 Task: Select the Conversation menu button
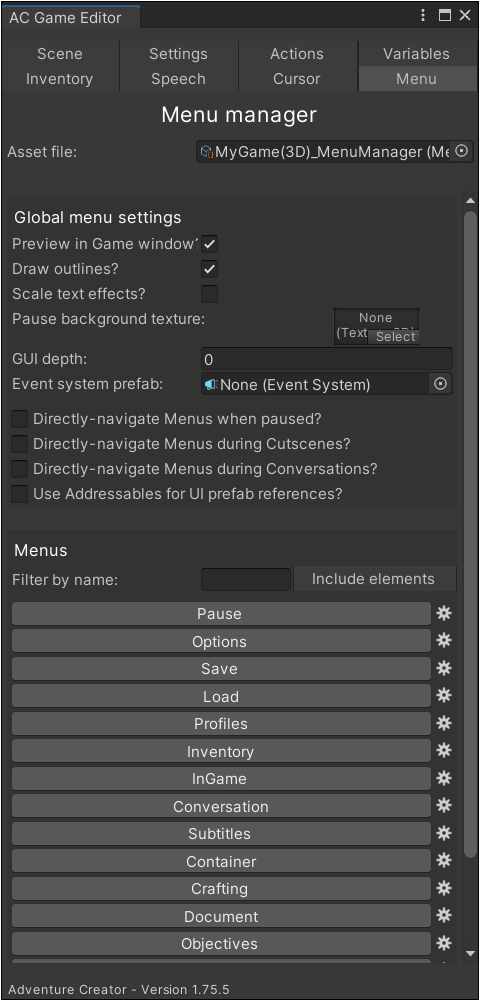[x=221, y=806]
